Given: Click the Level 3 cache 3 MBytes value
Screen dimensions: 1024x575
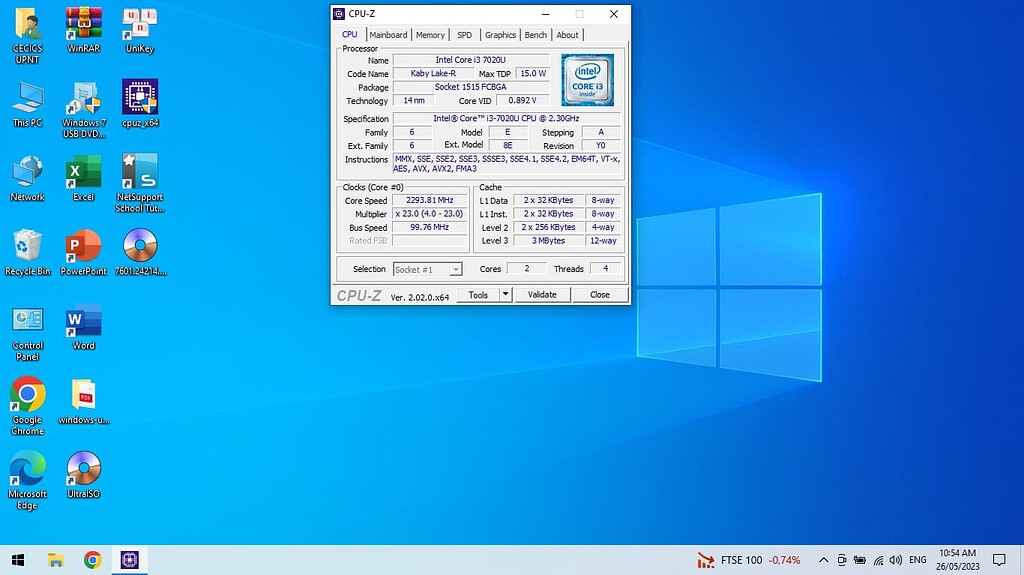Looking at the screenshot, I should coord(549,240).
